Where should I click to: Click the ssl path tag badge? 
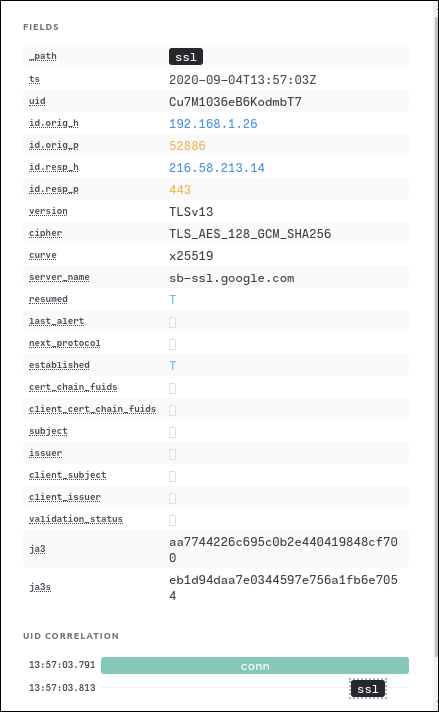(x=186, y=57)
